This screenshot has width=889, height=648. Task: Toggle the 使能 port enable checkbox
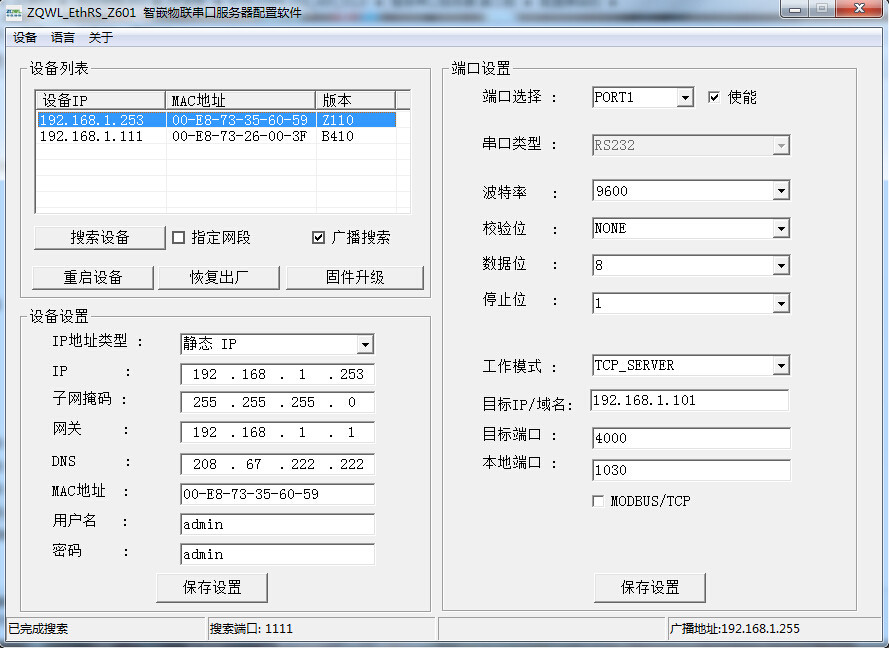pos(714,97)
